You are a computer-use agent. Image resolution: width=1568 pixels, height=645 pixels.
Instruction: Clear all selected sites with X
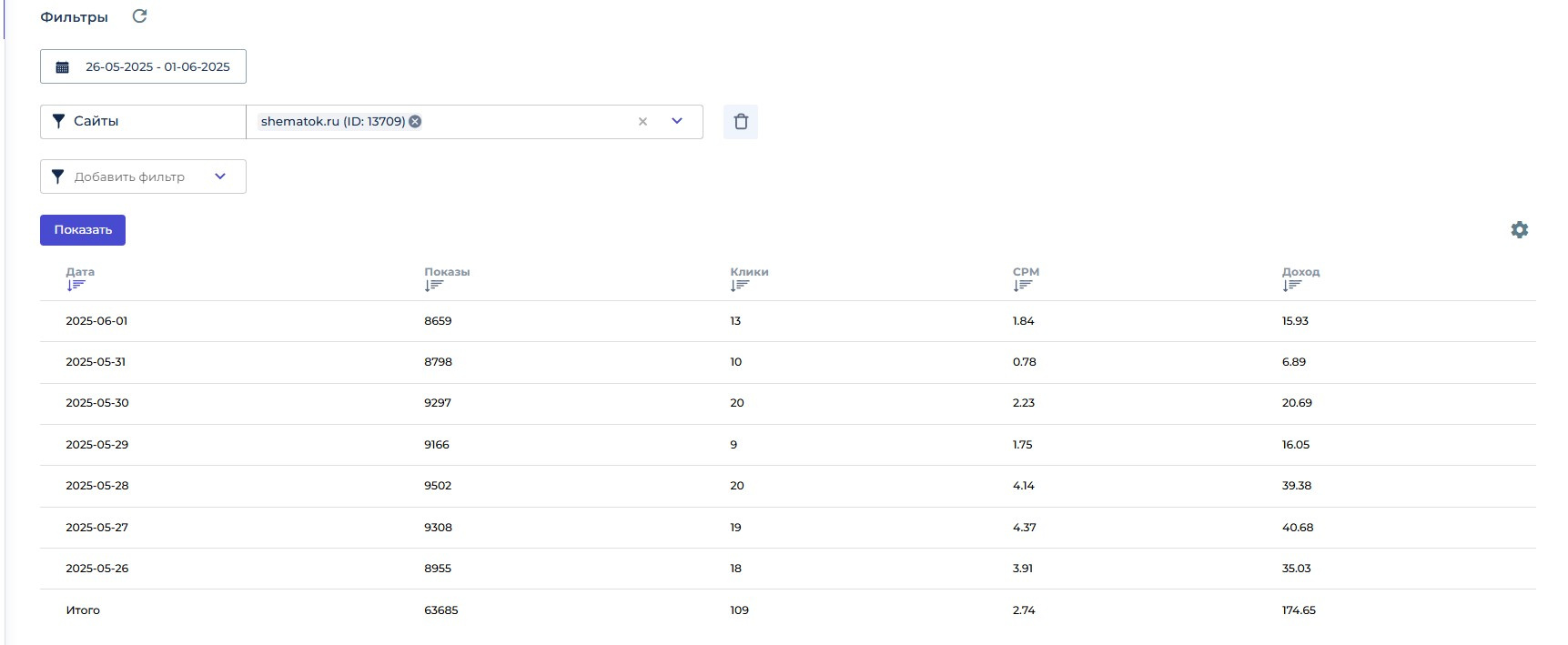click(x=642, y=122)
